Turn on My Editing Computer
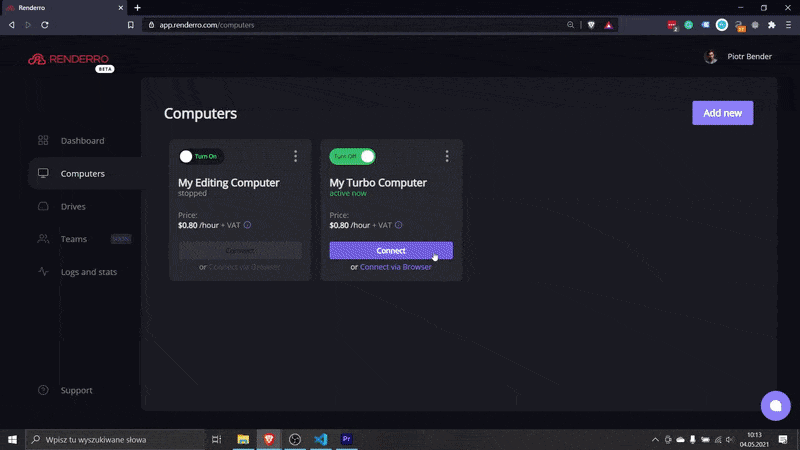Viewport: 800px width, 450px height. (201, 156)
